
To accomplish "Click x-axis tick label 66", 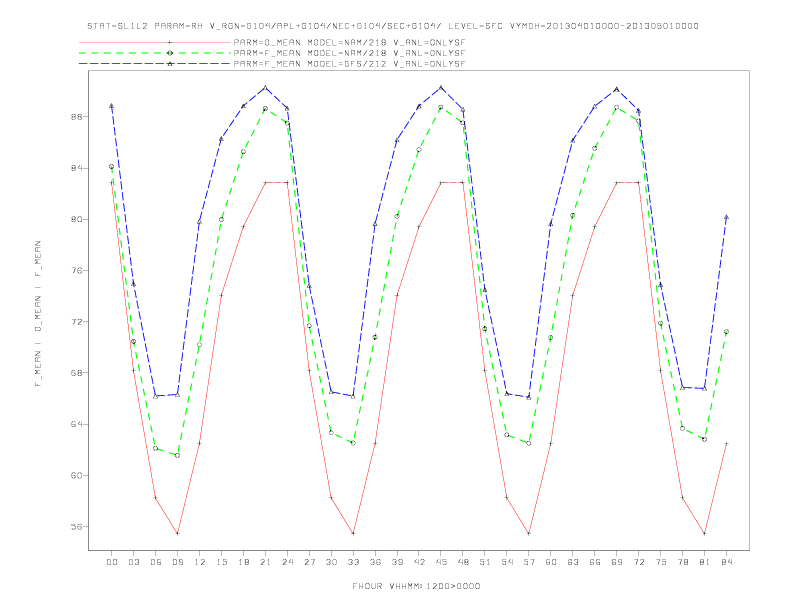I will [595, 562].
